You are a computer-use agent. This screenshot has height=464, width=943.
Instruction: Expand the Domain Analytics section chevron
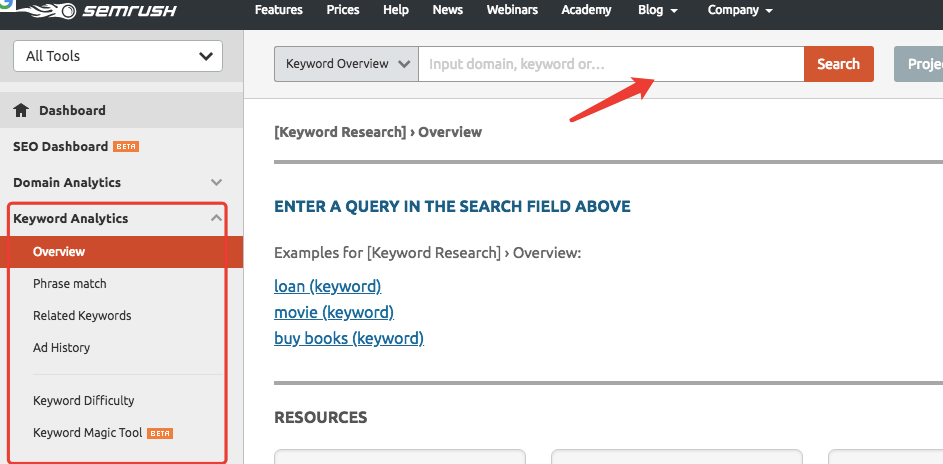(x=217, y=182)
